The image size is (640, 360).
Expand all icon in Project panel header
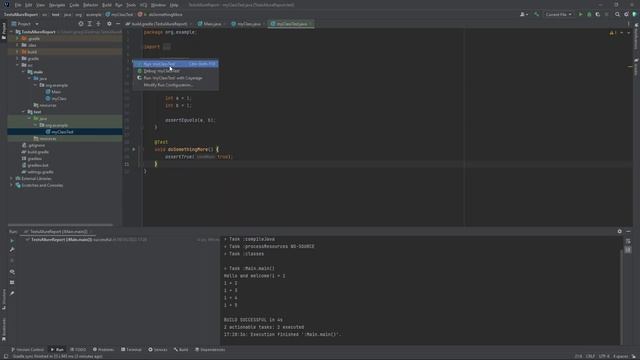pyautogui.click(x=90, y=24)
